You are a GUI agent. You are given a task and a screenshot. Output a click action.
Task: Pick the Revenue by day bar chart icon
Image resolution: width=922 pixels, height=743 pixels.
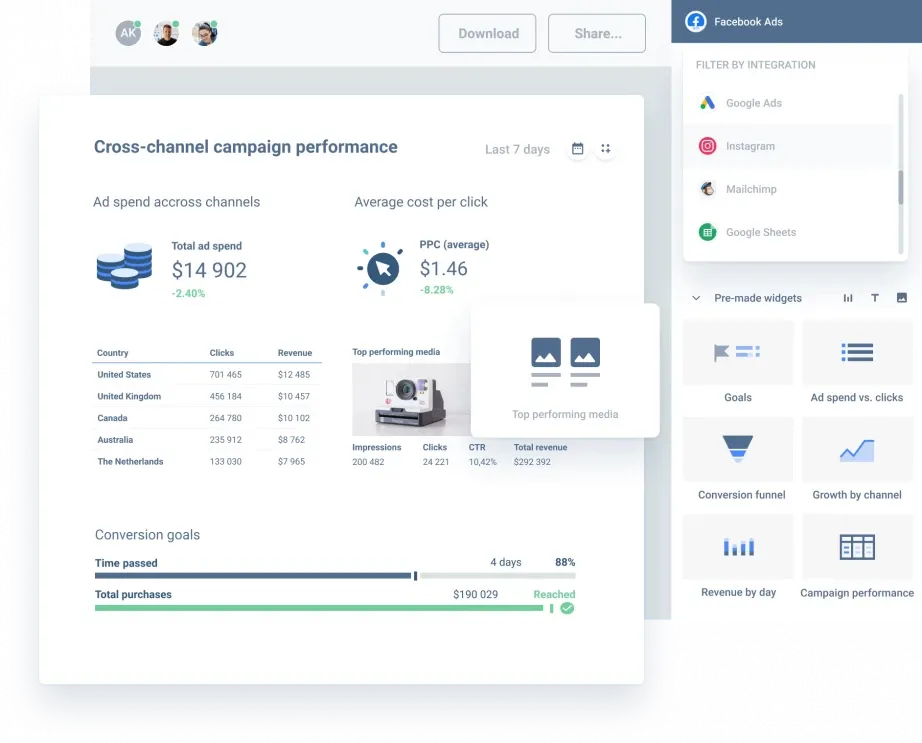tap(737, 546)
